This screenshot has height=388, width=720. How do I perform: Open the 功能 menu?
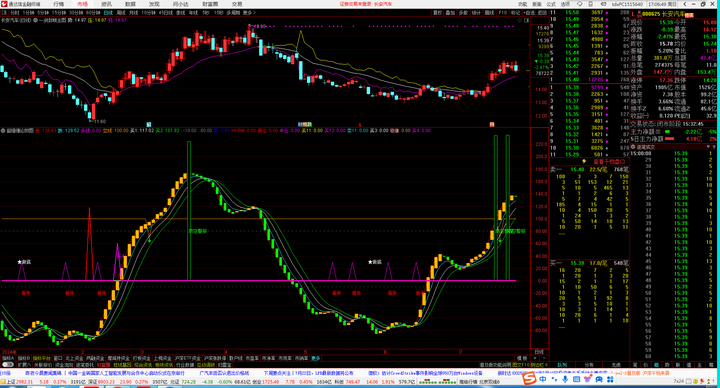coord(523,4)
